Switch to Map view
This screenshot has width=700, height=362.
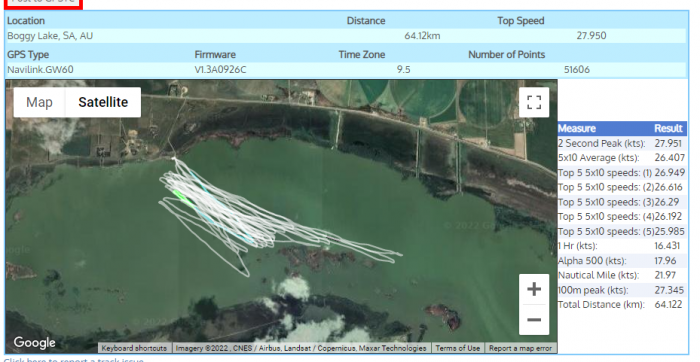click(39, 102)
